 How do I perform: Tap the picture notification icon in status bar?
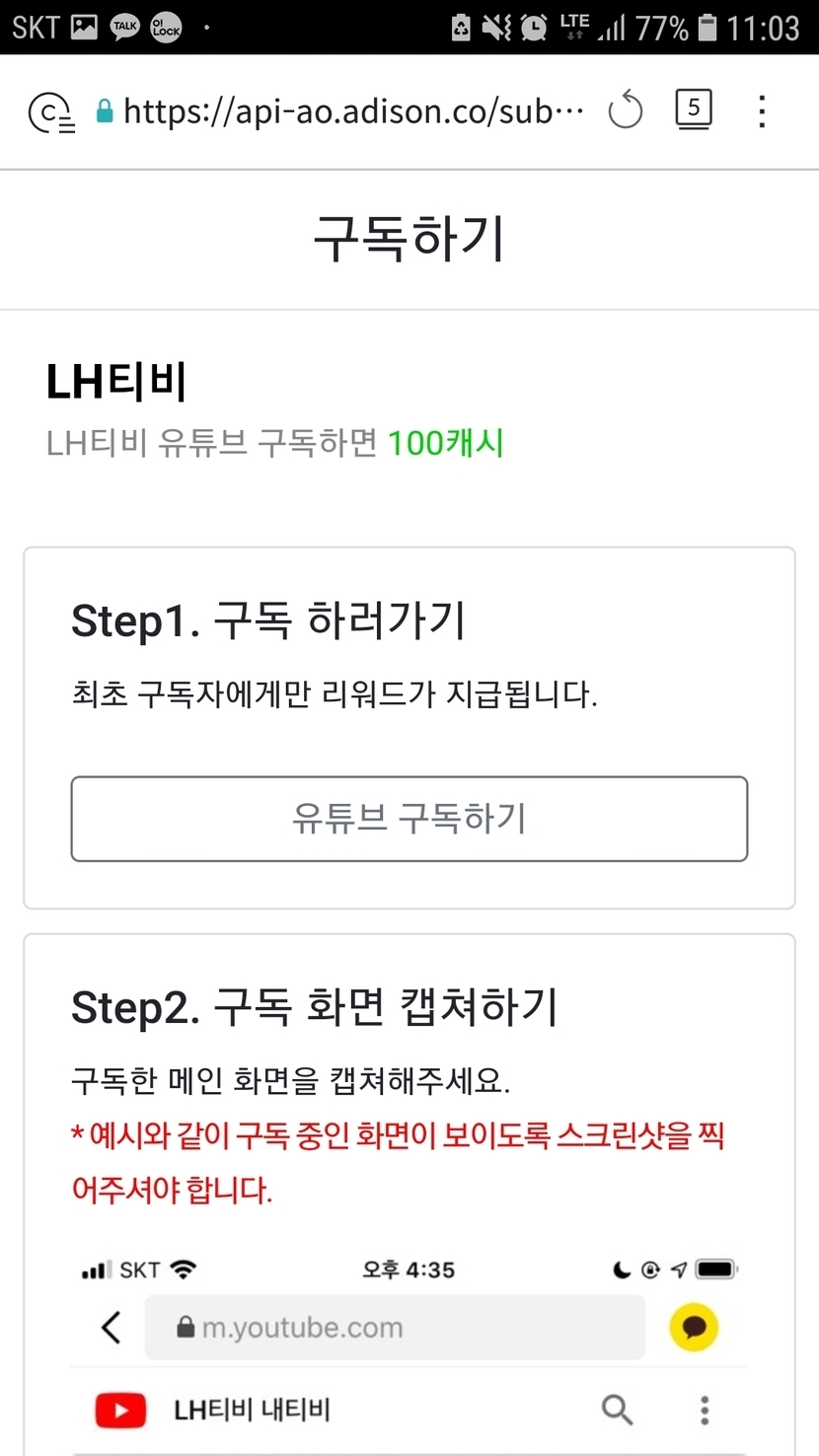85,28
